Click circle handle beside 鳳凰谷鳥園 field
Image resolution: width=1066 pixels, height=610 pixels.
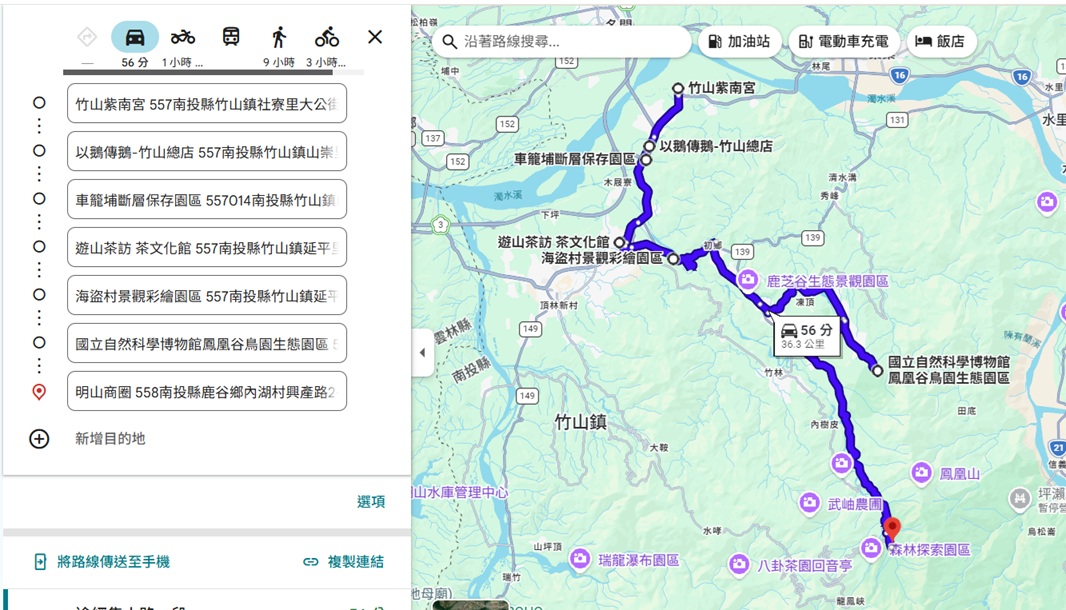click(39, 343)
